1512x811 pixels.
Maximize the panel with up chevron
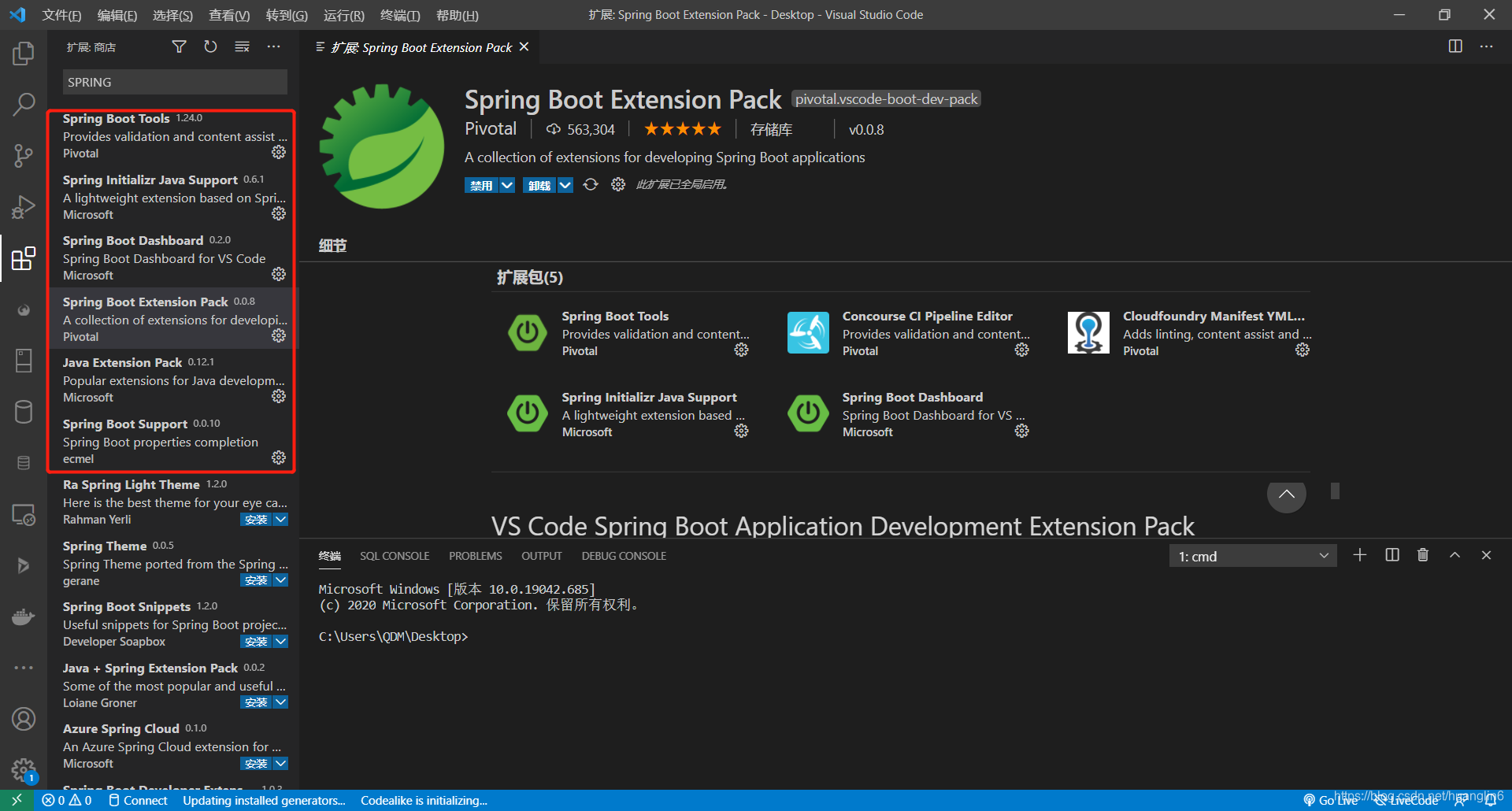[1455, 555]
